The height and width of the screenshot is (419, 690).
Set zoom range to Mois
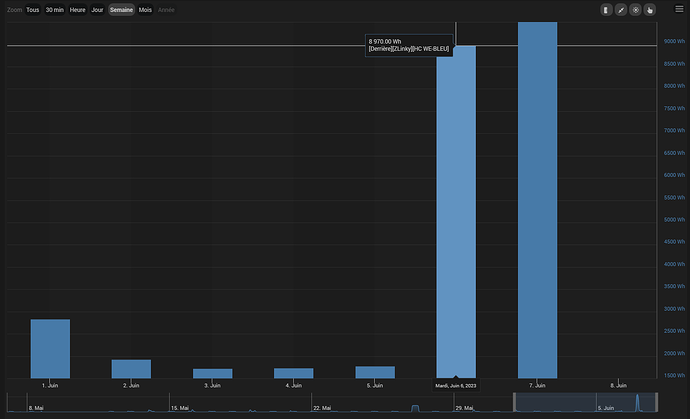coord(145,10)
